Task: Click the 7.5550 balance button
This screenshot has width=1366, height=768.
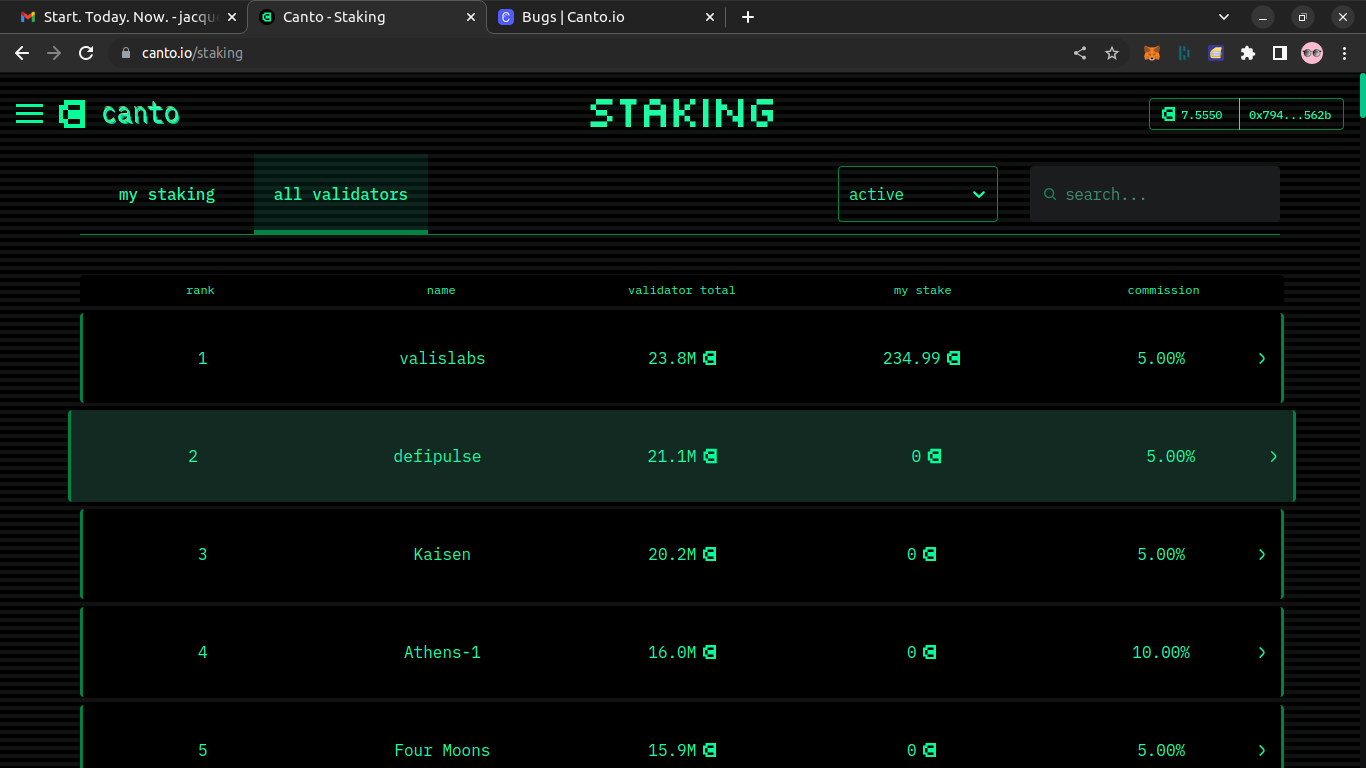Action: pyautogui.click(x=1194, y=115)
